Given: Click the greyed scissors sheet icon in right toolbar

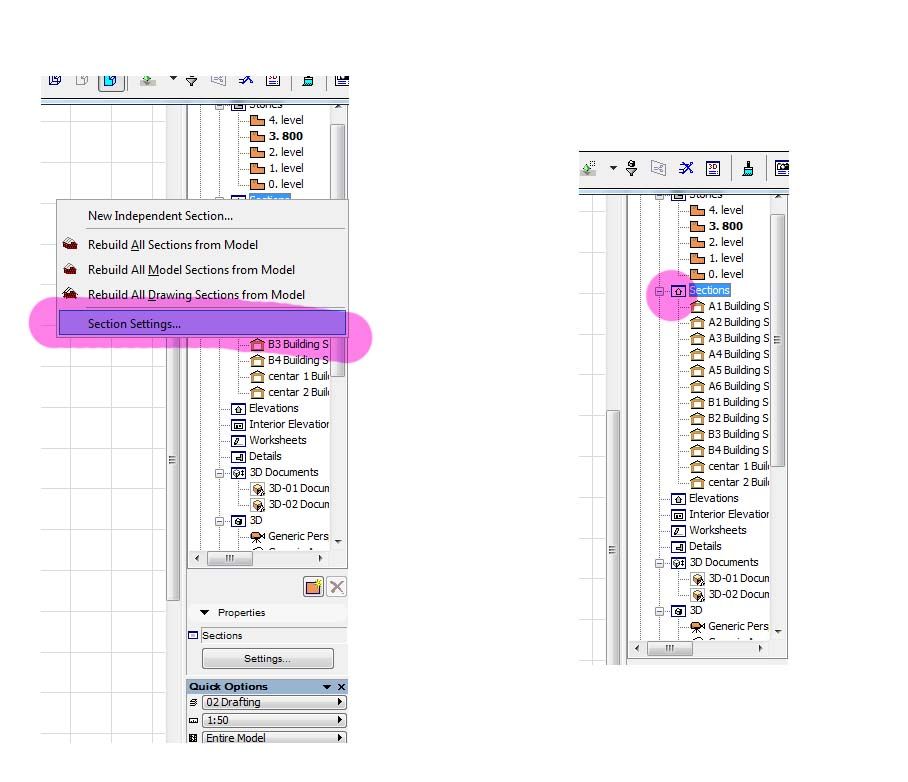Looking at the screenshot, I should 658,169.
